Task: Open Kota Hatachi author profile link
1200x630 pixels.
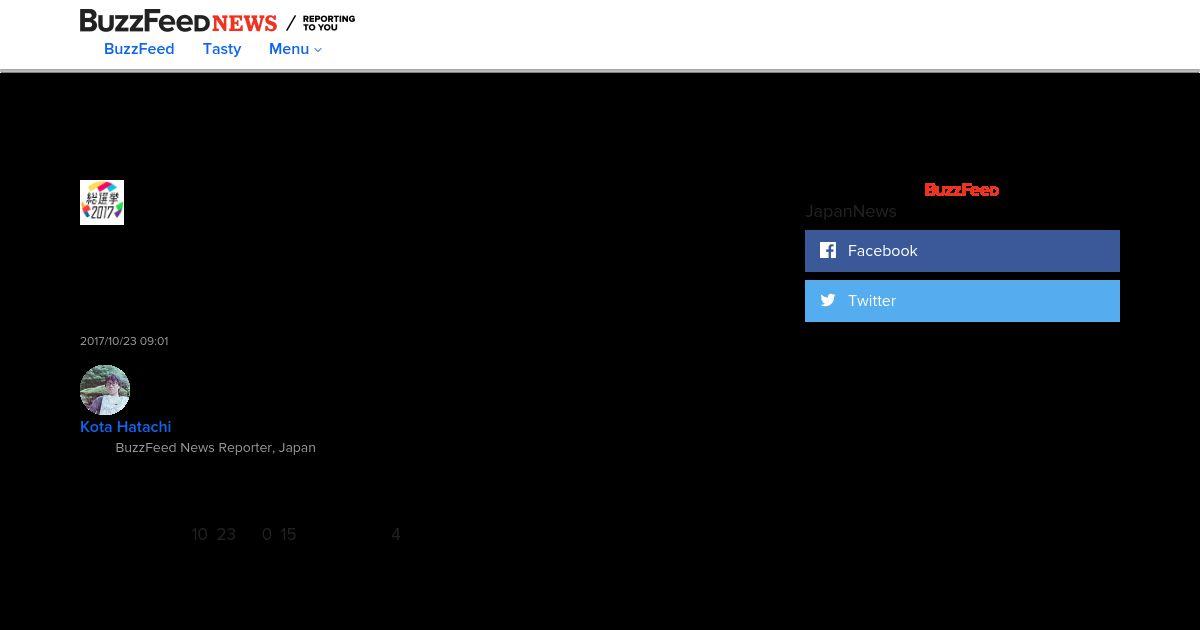Action: [125, 427]
